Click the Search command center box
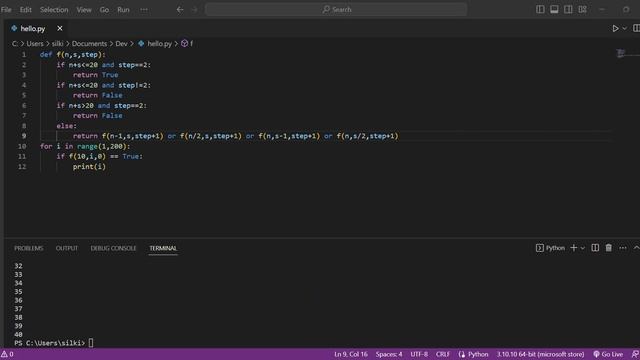This screenshot has width=640, height=360. [x=336, y=9]
